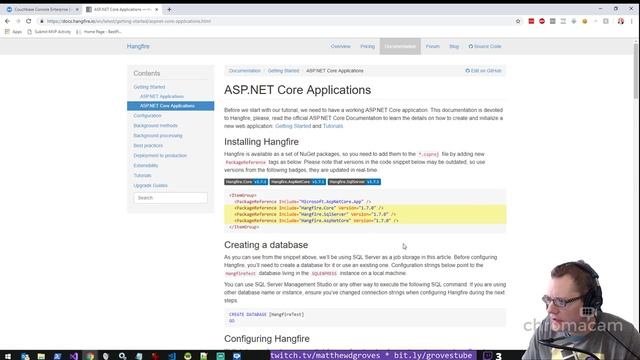
Task: Open the Windows Start menu
Action: [x=8, y=356]
